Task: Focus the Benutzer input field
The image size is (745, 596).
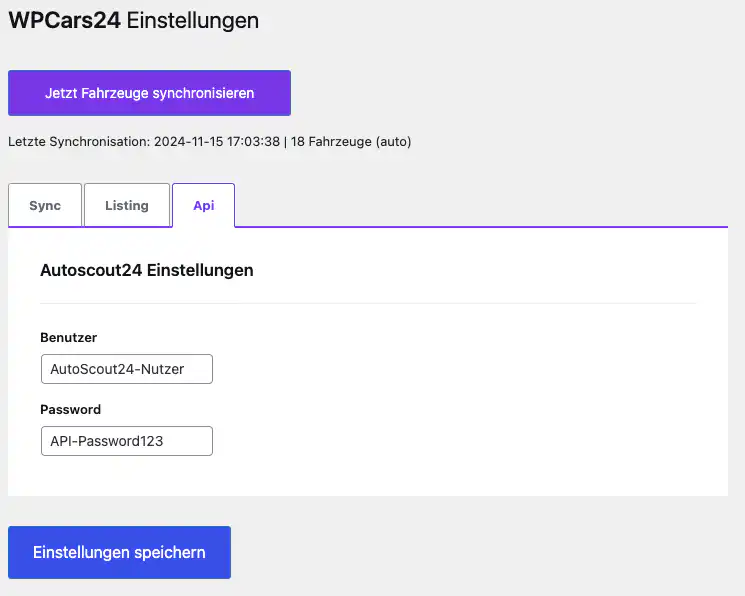Action: pos(126,369)
